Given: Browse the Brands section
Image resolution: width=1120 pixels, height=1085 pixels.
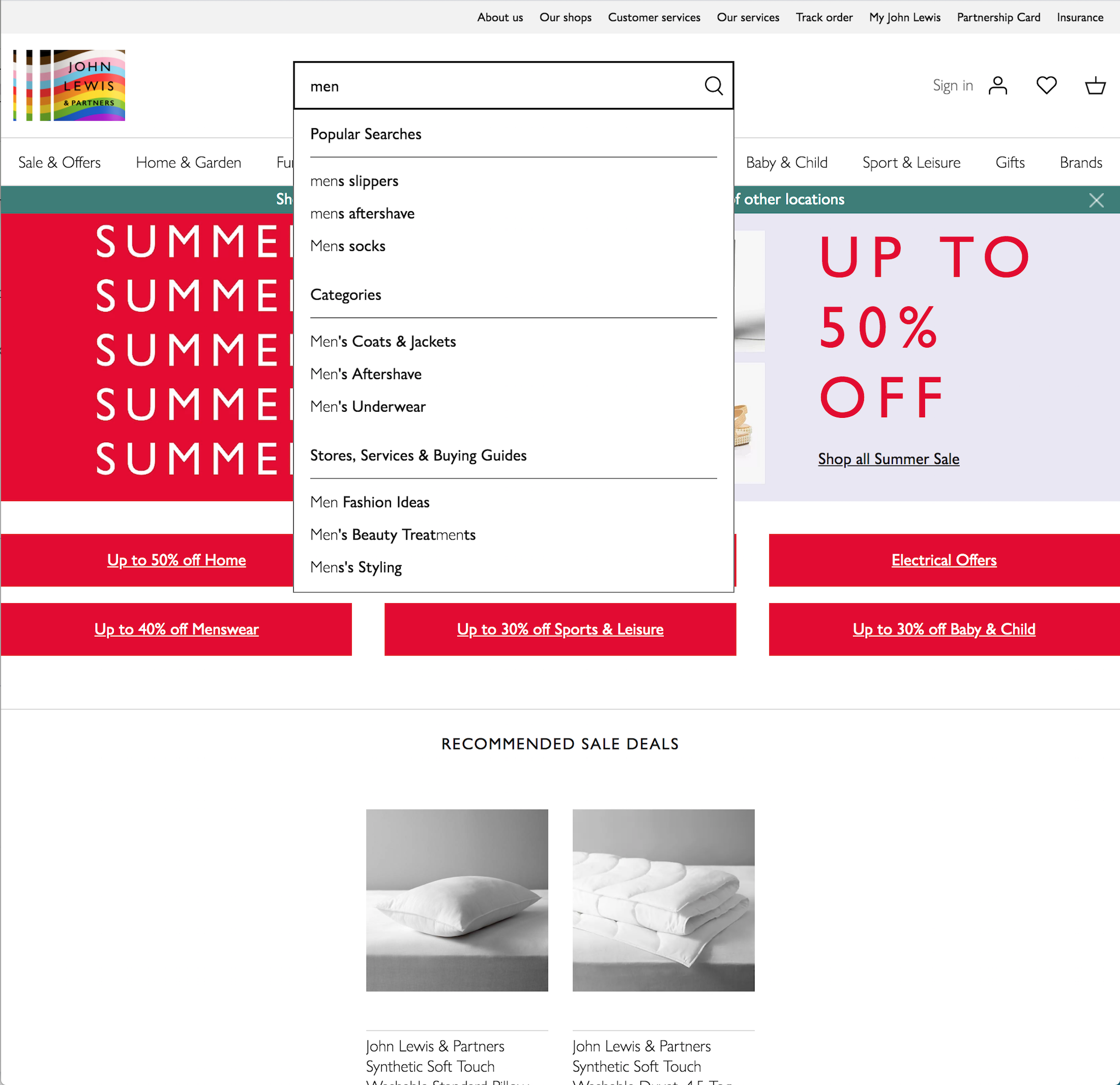Looking at the screenshot, I should point(1081,162).
